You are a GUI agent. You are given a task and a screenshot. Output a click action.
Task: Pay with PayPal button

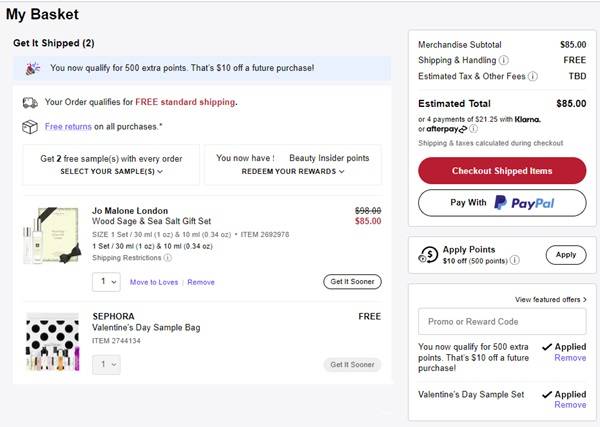[x=502, y=203]
